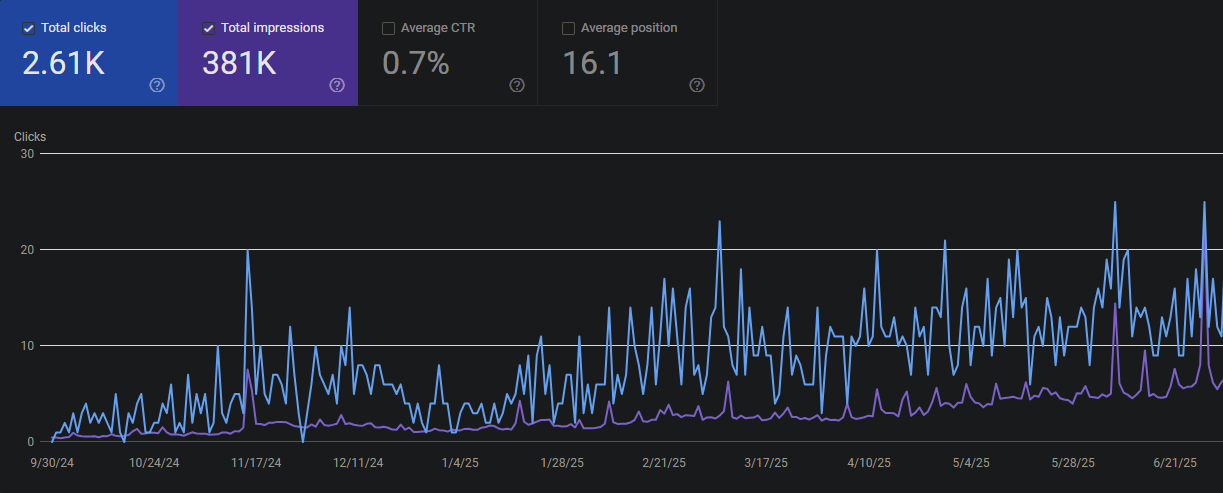Click the 0.7% average CTR value

tap(415, 63)
